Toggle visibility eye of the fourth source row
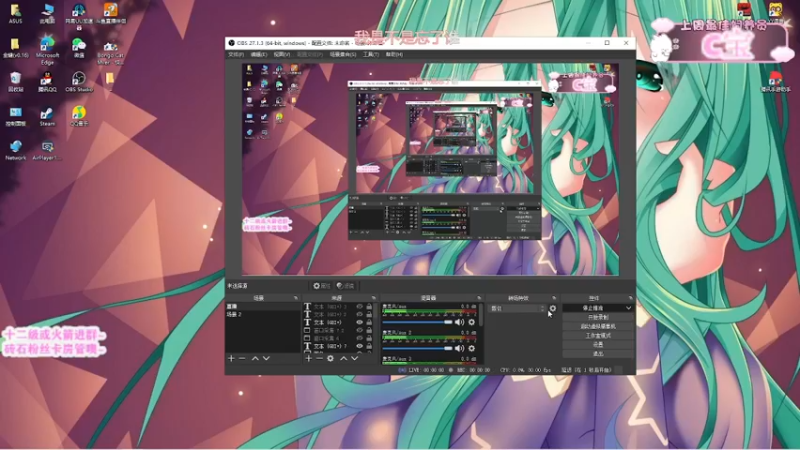 point(359,330)
